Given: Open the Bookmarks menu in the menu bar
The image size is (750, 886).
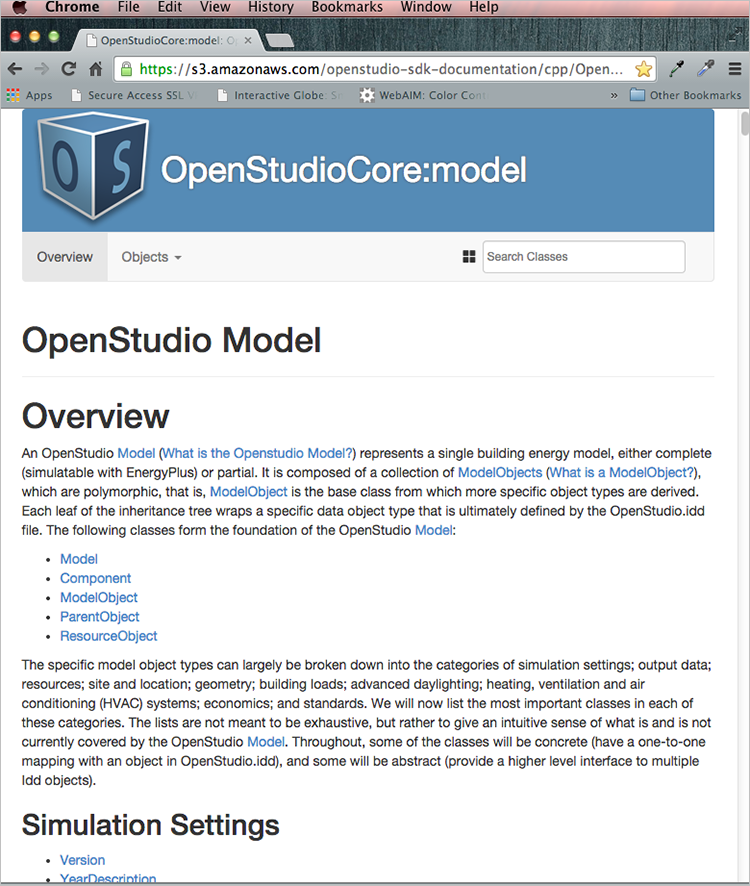Looking at the screenshot, I should click(346, 7).
